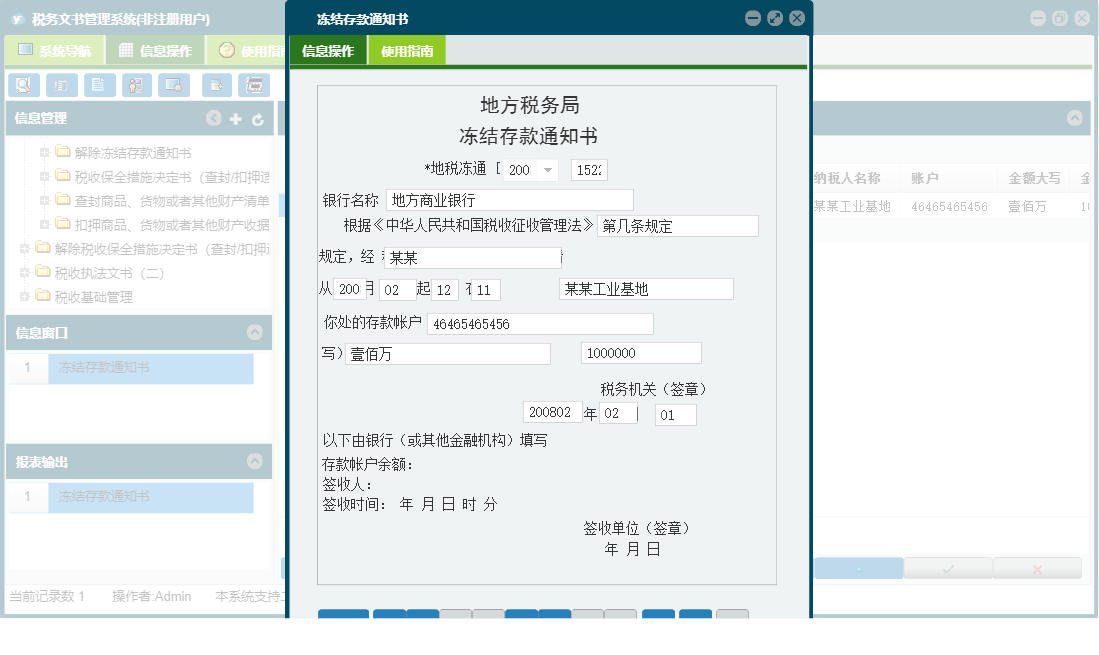The height and width of the screenshot is (655, 1099).
Task: Click the user management toolbar icon
Action: 137,85
